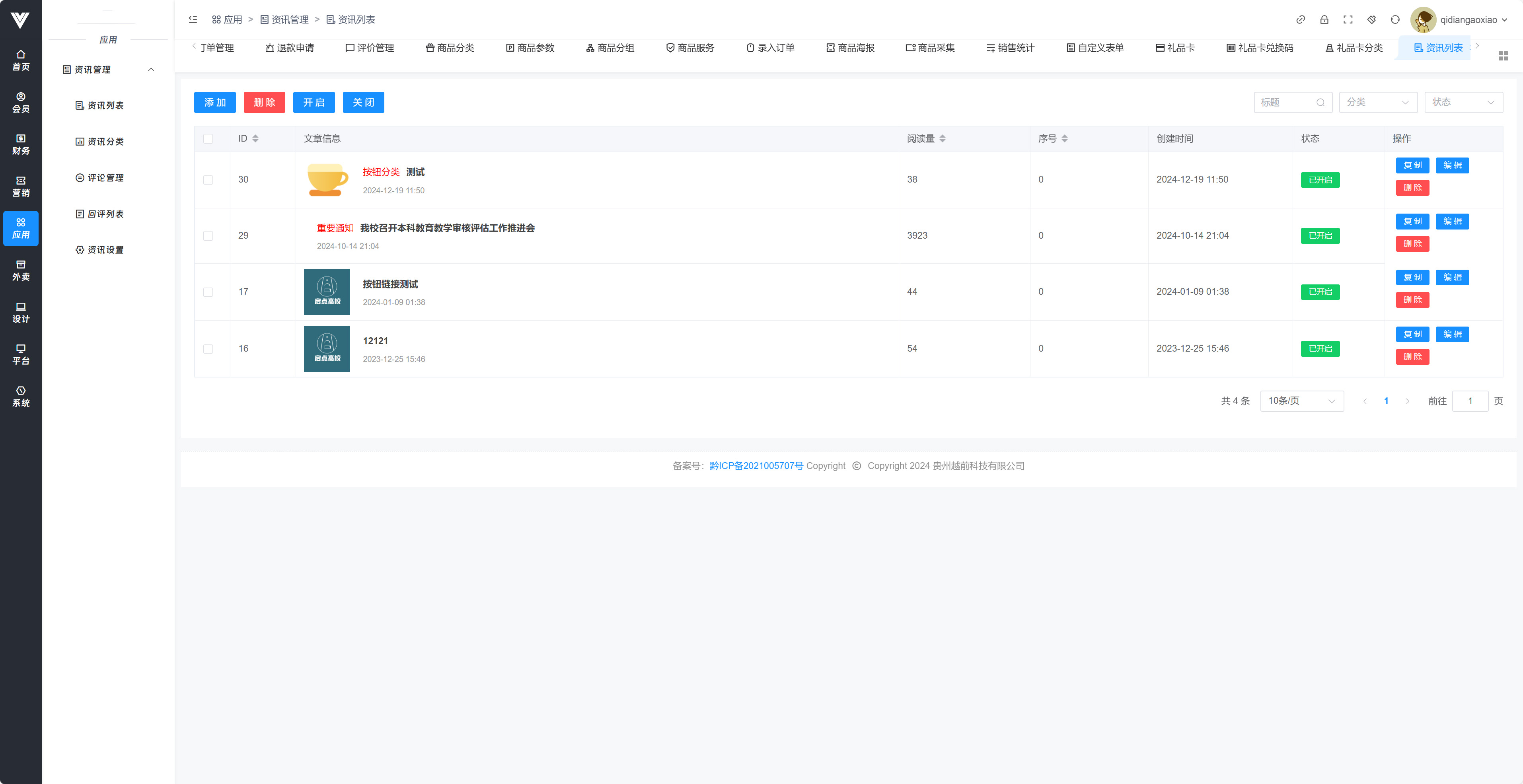Open the 营销 sidebar section
The height and width of the screenshot is (784, 1523).
click(x=21, y=186)
